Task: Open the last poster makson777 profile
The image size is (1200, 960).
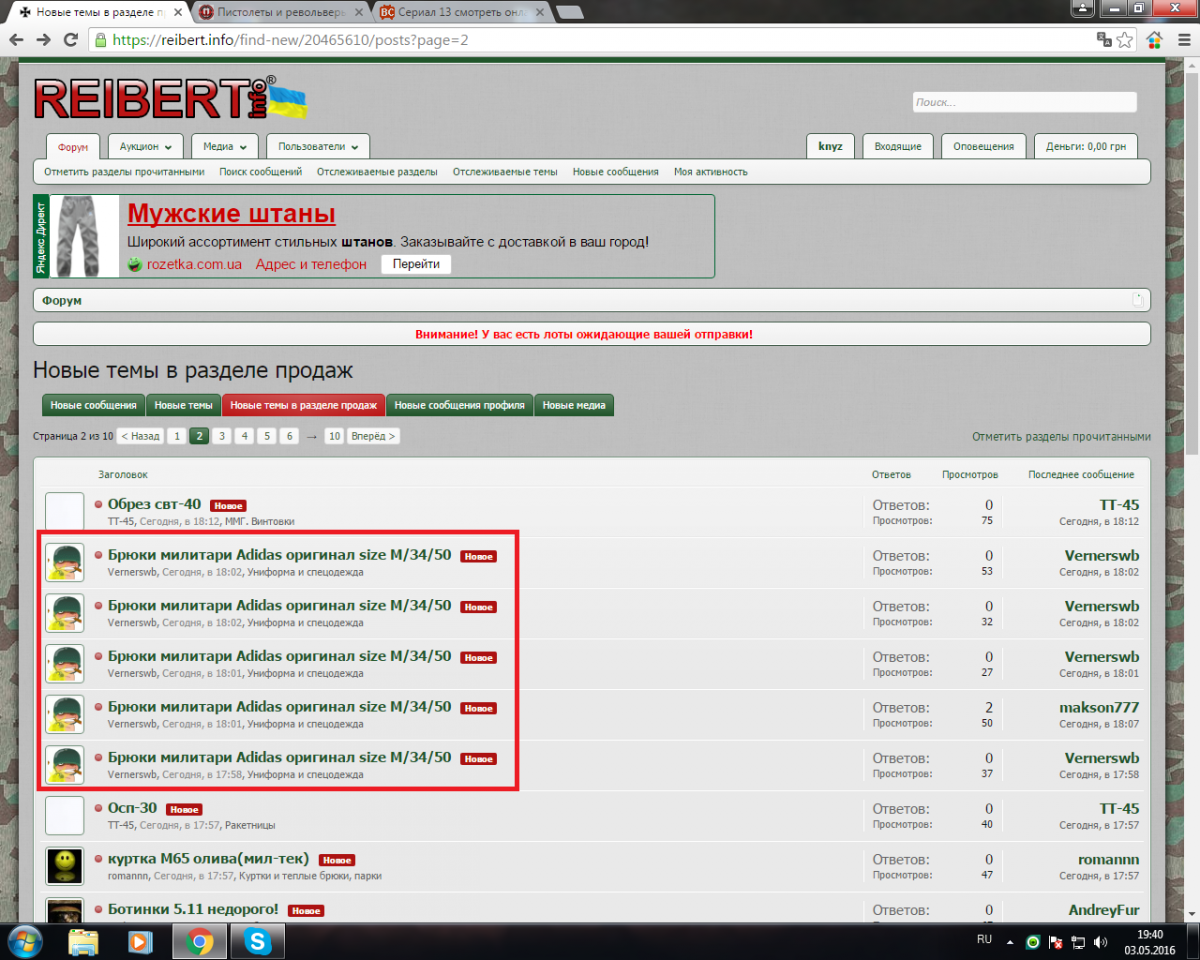Action: point(1099,707)
